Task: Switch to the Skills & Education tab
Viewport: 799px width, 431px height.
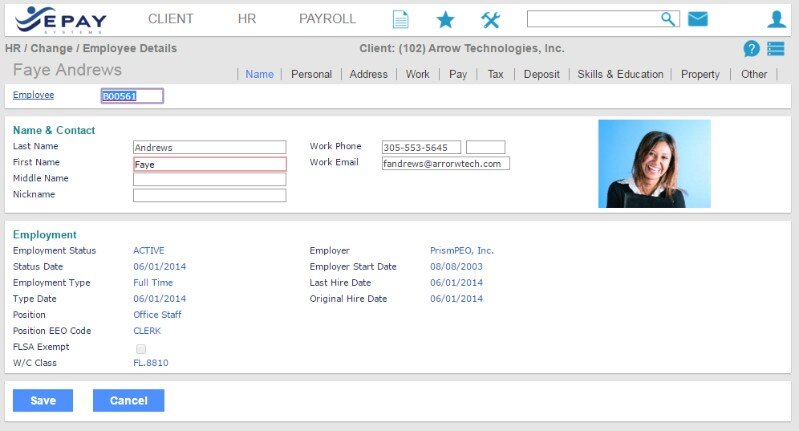Action: [620, 74]
